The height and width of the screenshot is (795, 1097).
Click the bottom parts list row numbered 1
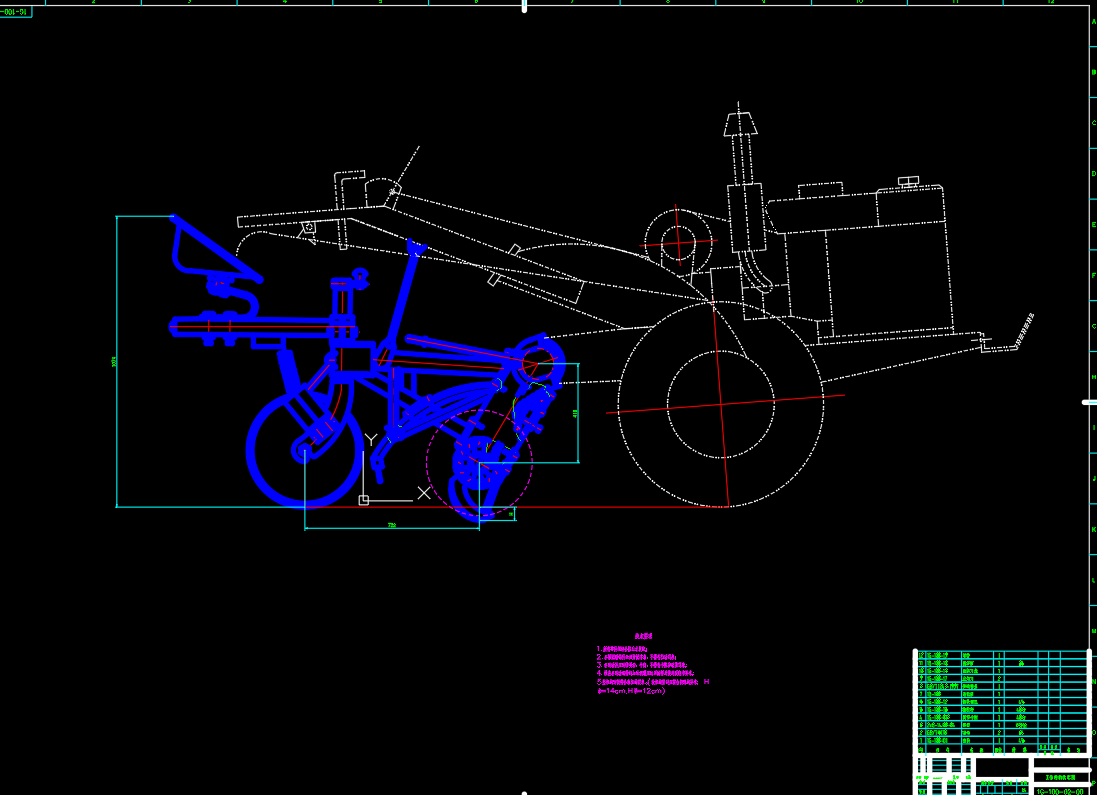click(1002, 740)
